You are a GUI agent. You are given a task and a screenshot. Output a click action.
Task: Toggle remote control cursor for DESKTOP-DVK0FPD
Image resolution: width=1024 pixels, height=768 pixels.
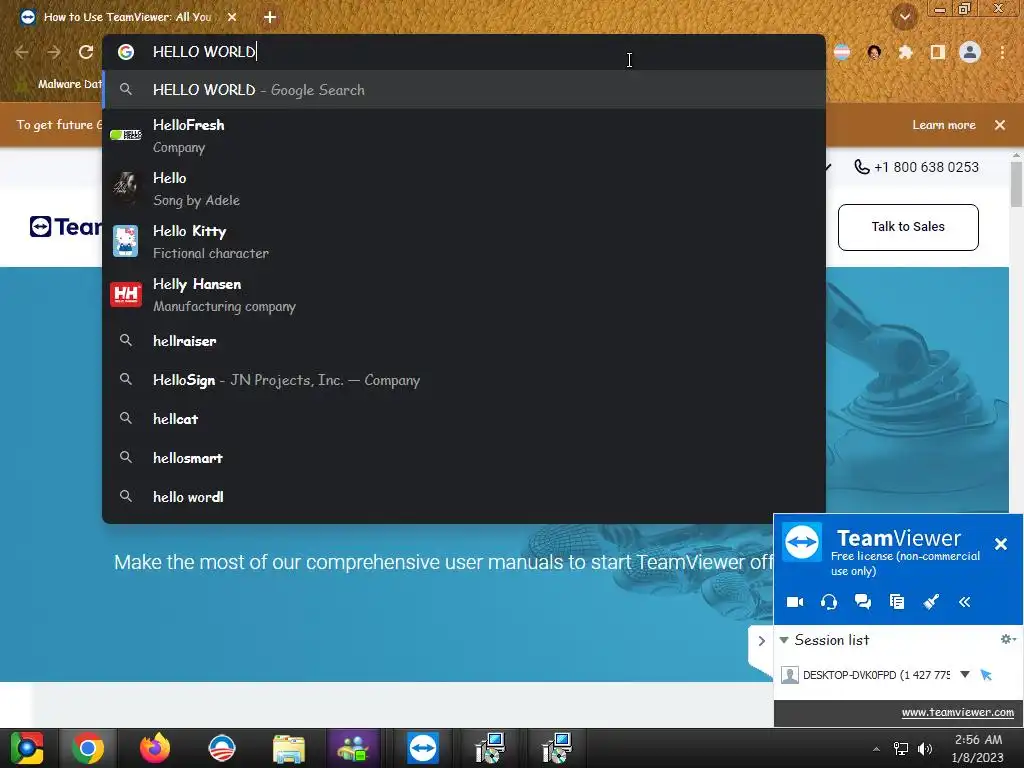[x=986, y=675]
